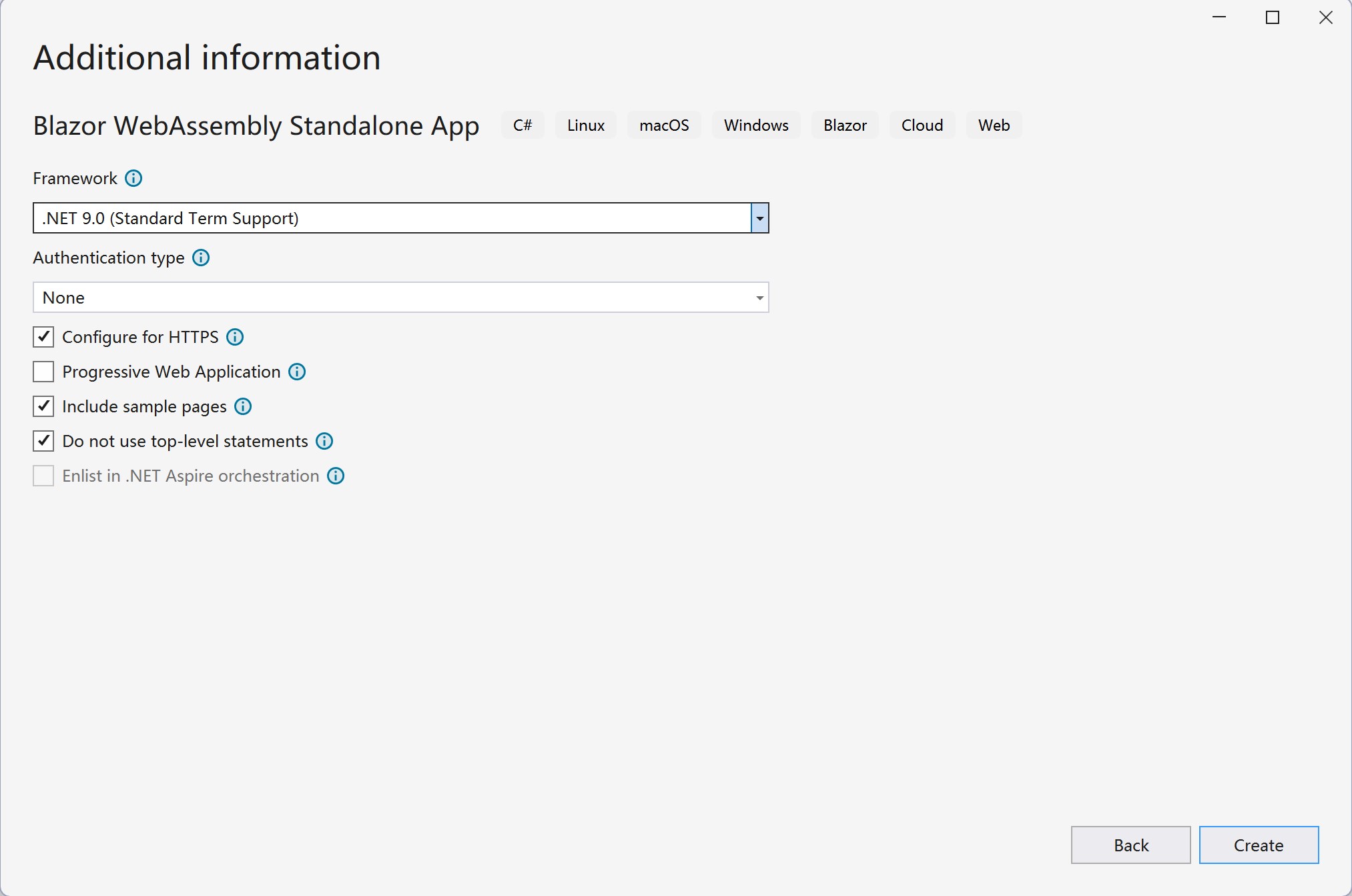Toggle Do not use top-level statements checkbox

pyautogui.click(x=43, y=441)
